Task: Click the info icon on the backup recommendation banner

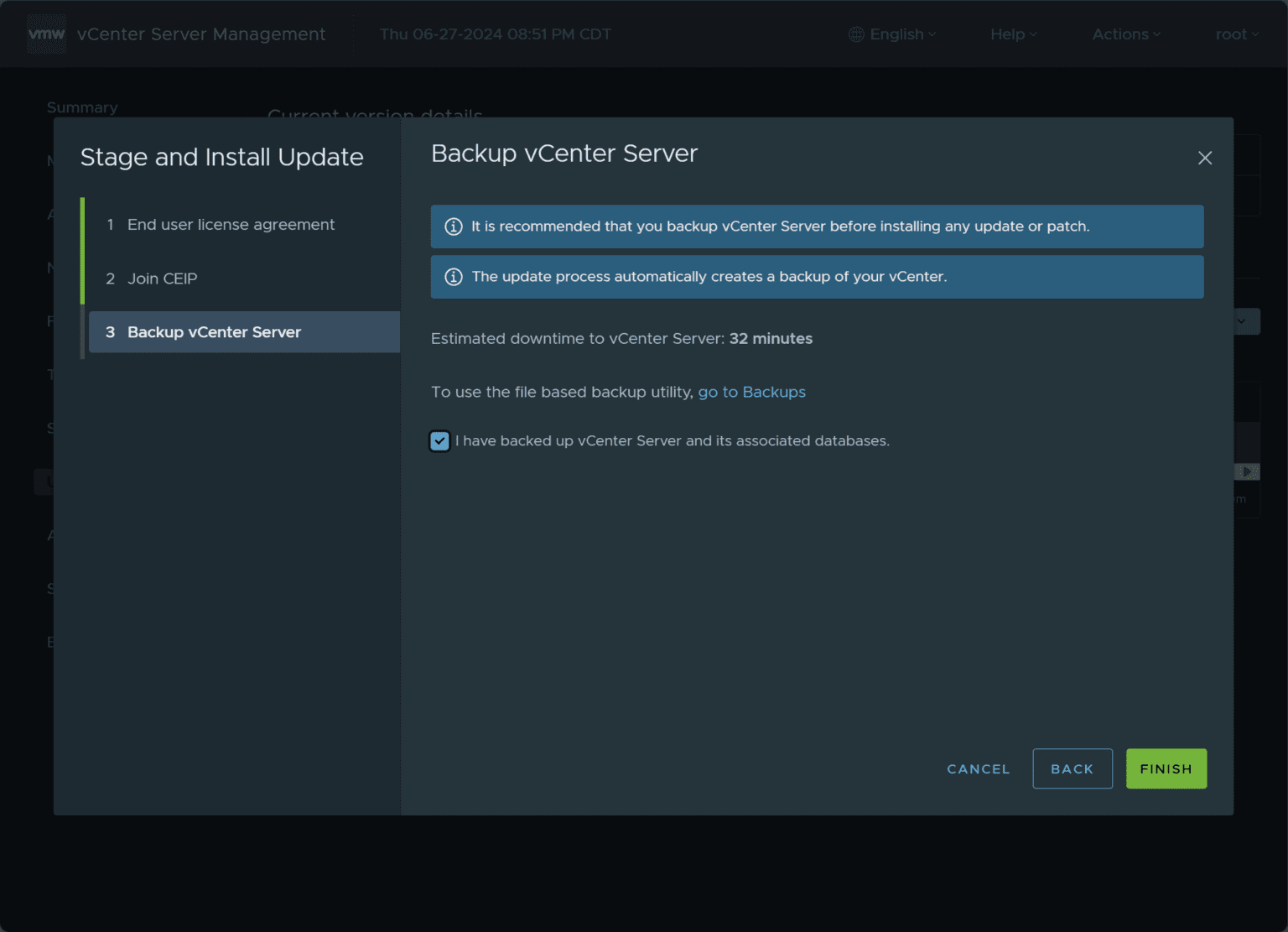Action: (453, 226)
